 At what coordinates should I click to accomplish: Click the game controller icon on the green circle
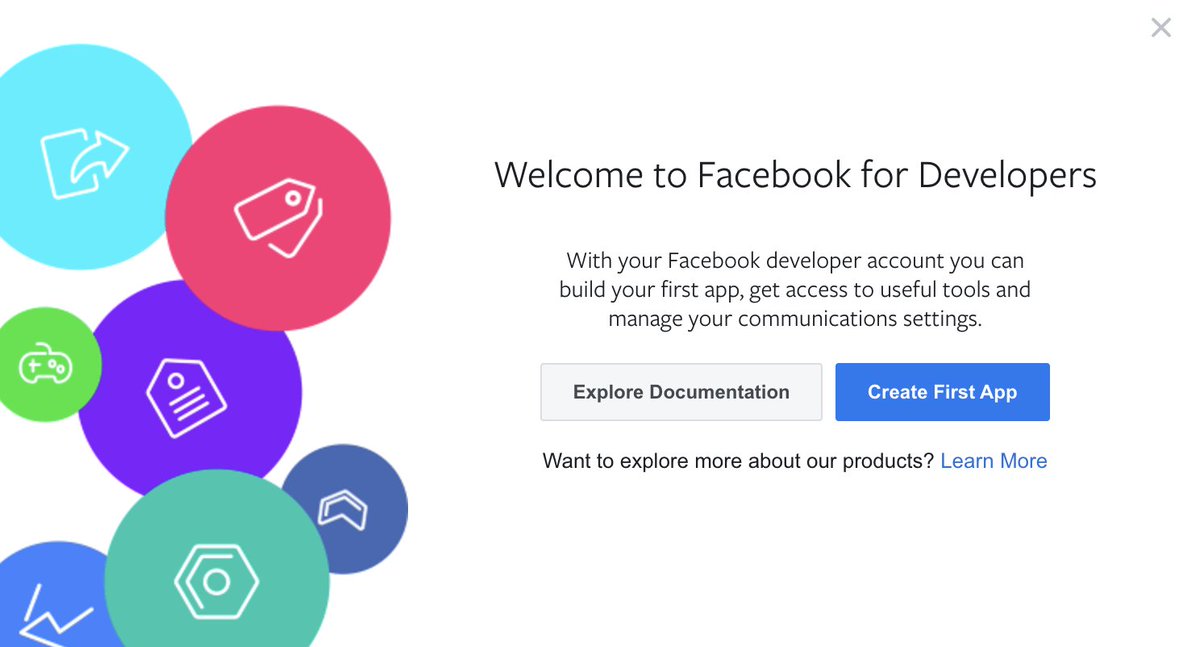pyautogui.click(x=45, y=365)
